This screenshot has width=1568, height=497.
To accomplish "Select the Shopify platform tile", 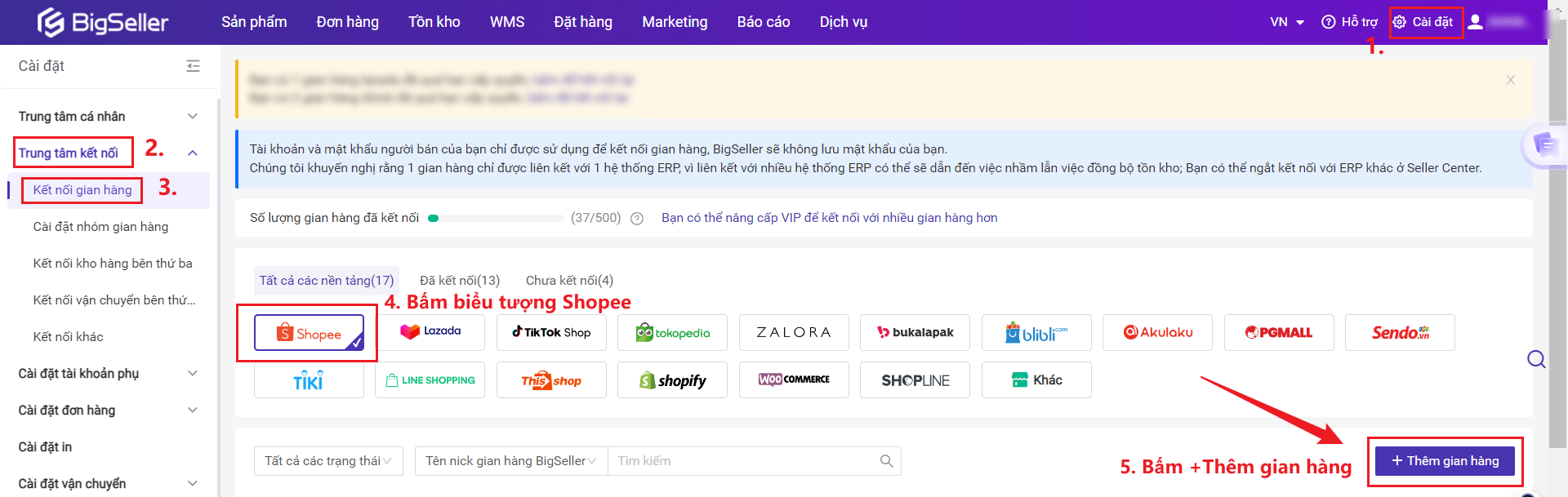I will [x=672, y=380].
